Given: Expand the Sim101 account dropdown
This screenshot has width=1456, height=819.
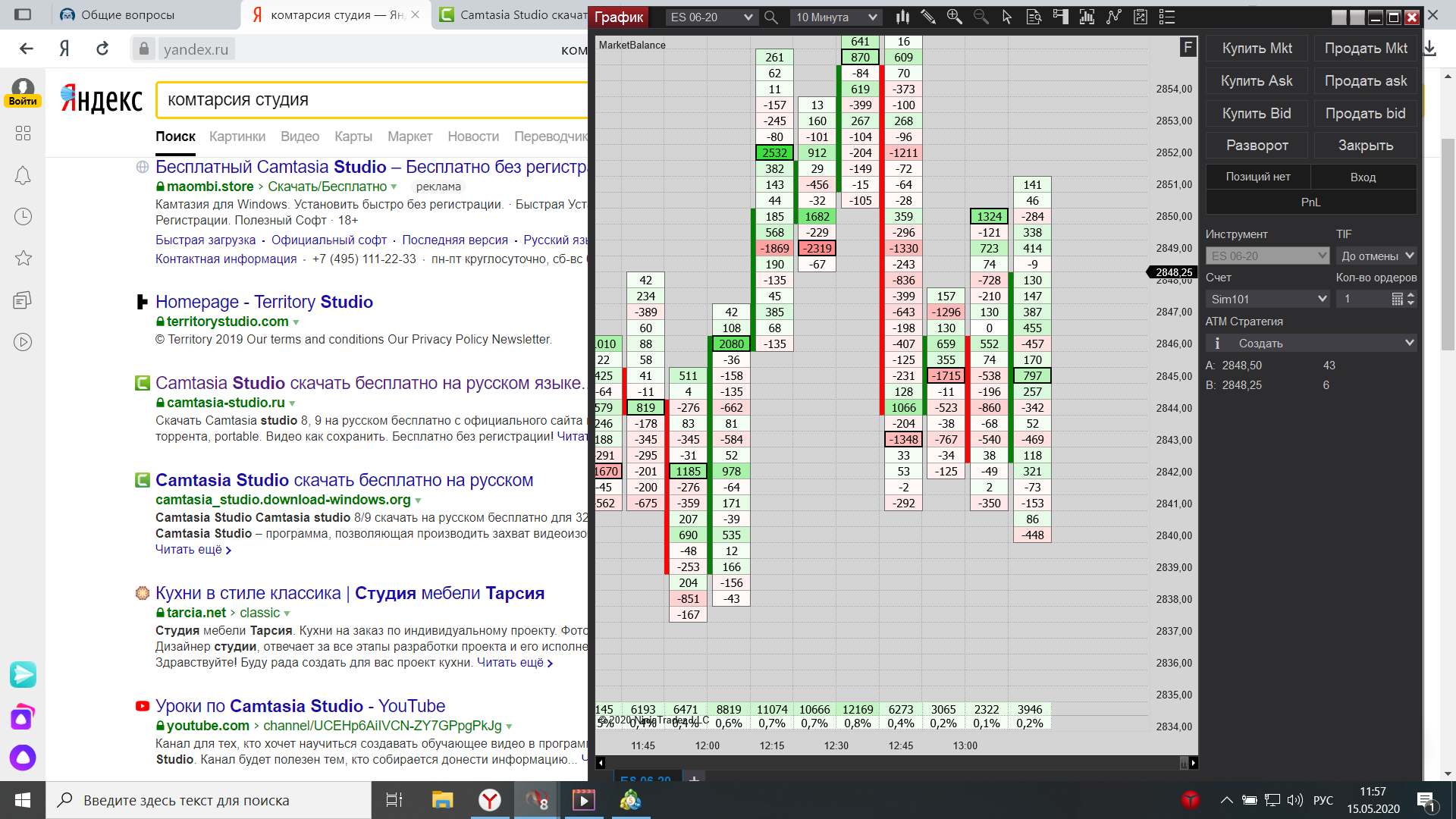Looking at the screenshot, I should pos(1267,299).
